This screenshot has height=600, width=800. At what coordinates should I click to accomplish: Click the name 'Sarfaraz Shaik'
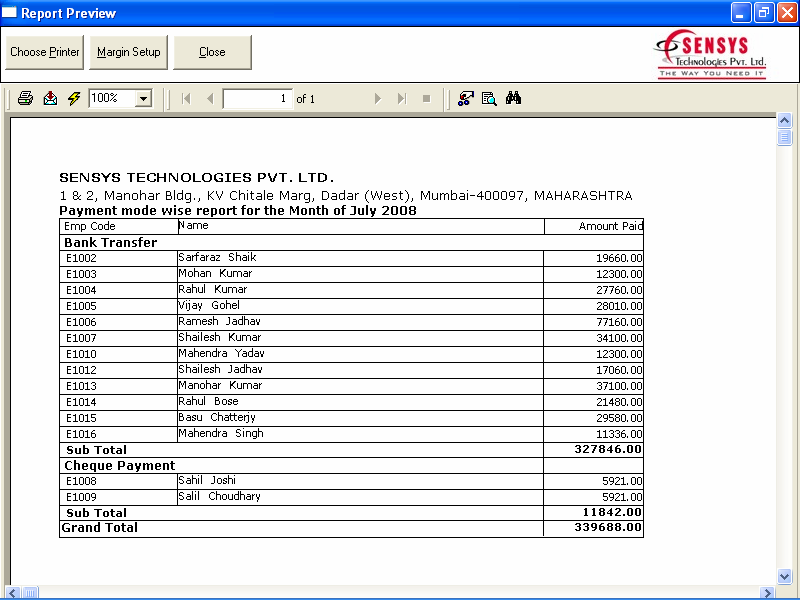(x=217, y=257)
